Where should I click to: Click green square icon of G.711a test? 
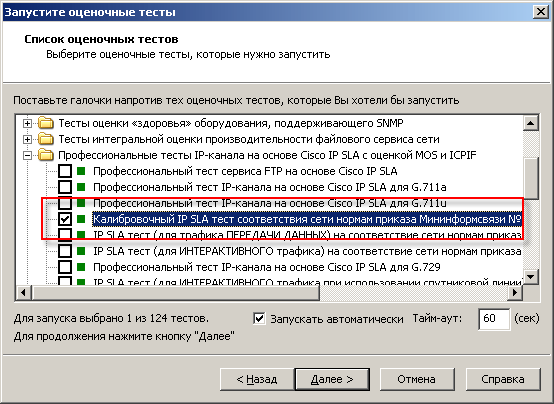81,187
